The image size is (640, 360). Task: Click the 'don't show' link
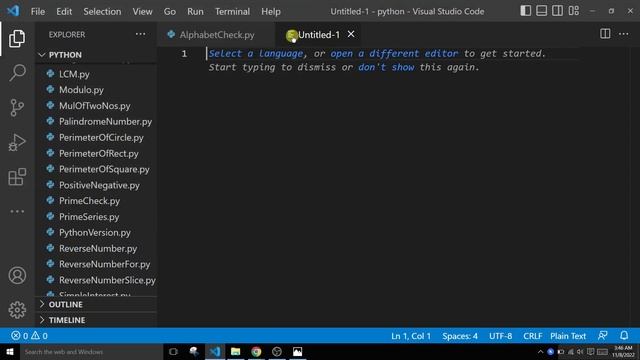pos(386,67)
